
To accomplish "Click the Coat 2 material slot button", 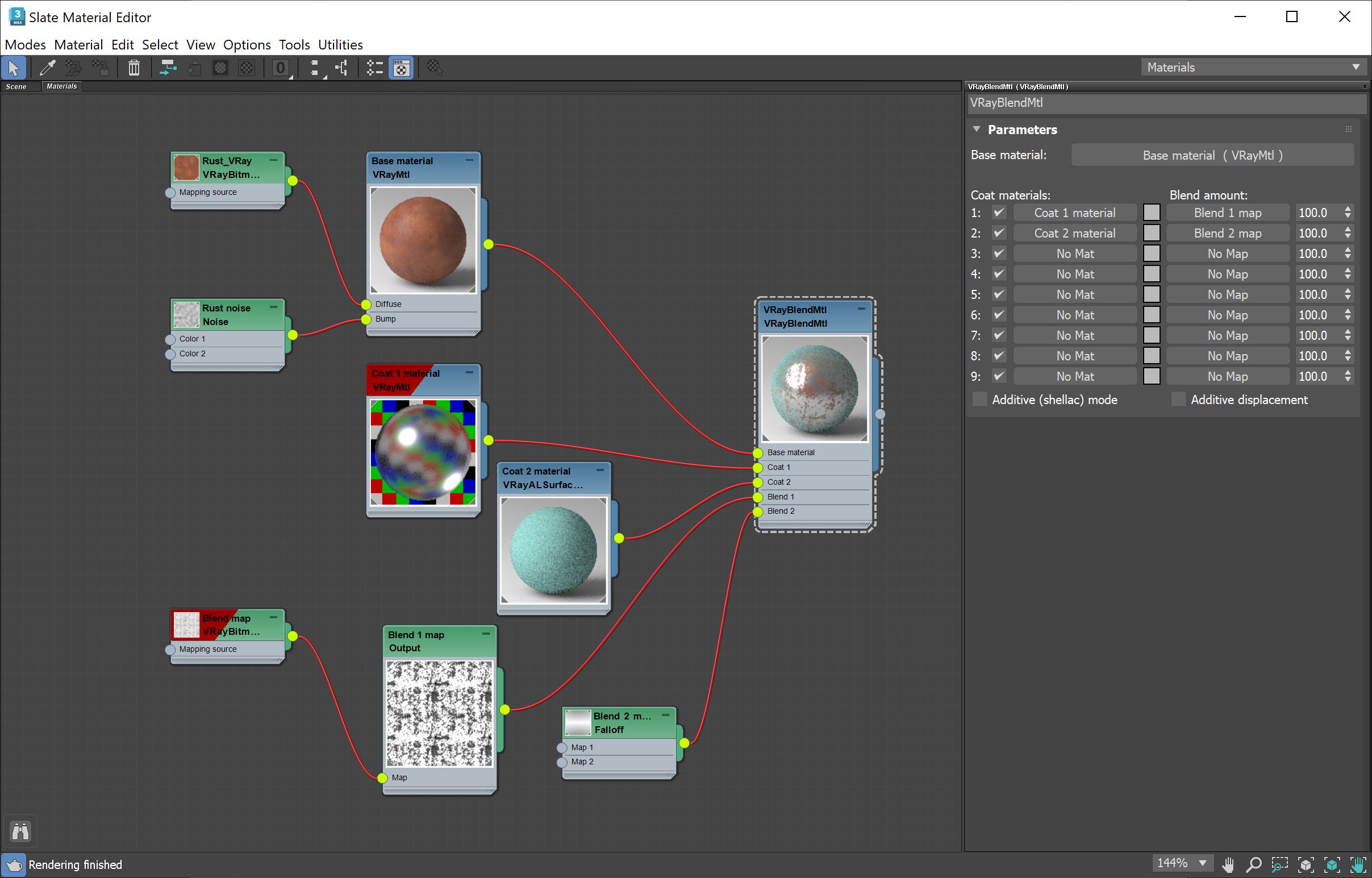I will [1075, 232].
